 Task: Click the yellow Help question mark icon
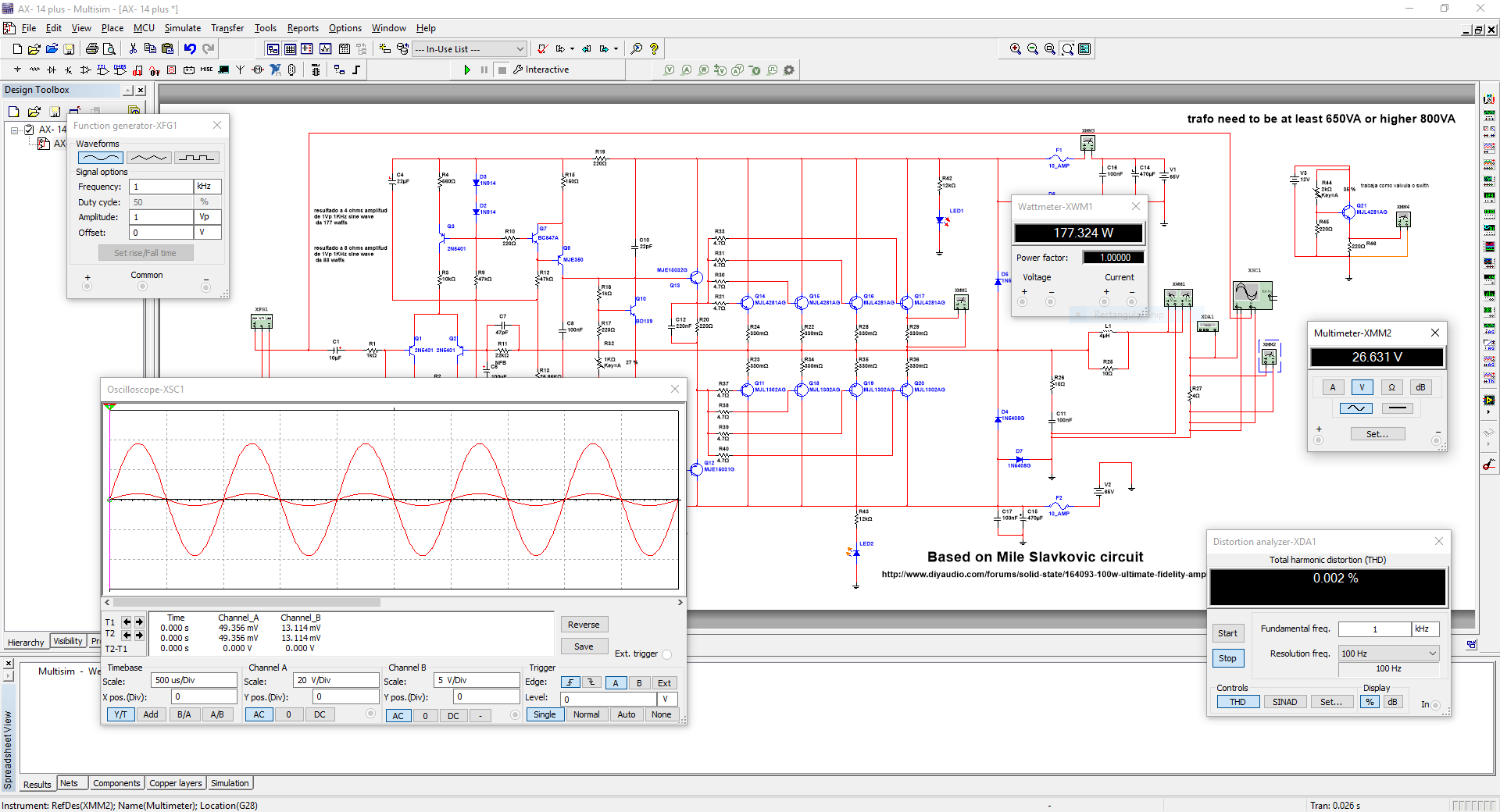point(655,48)
